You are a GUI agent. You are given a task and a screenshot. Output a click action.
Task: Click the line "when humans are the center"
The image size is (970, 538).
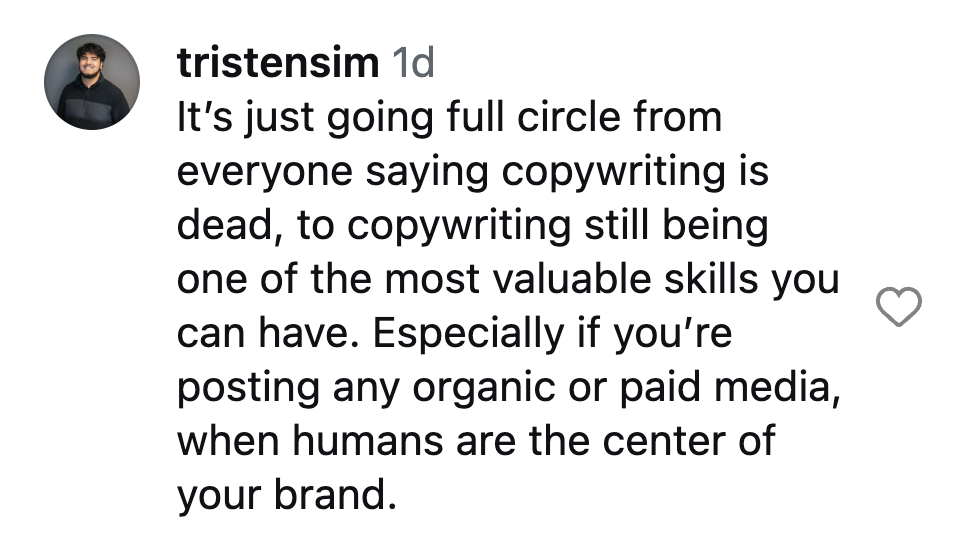[x=476, y=441]
